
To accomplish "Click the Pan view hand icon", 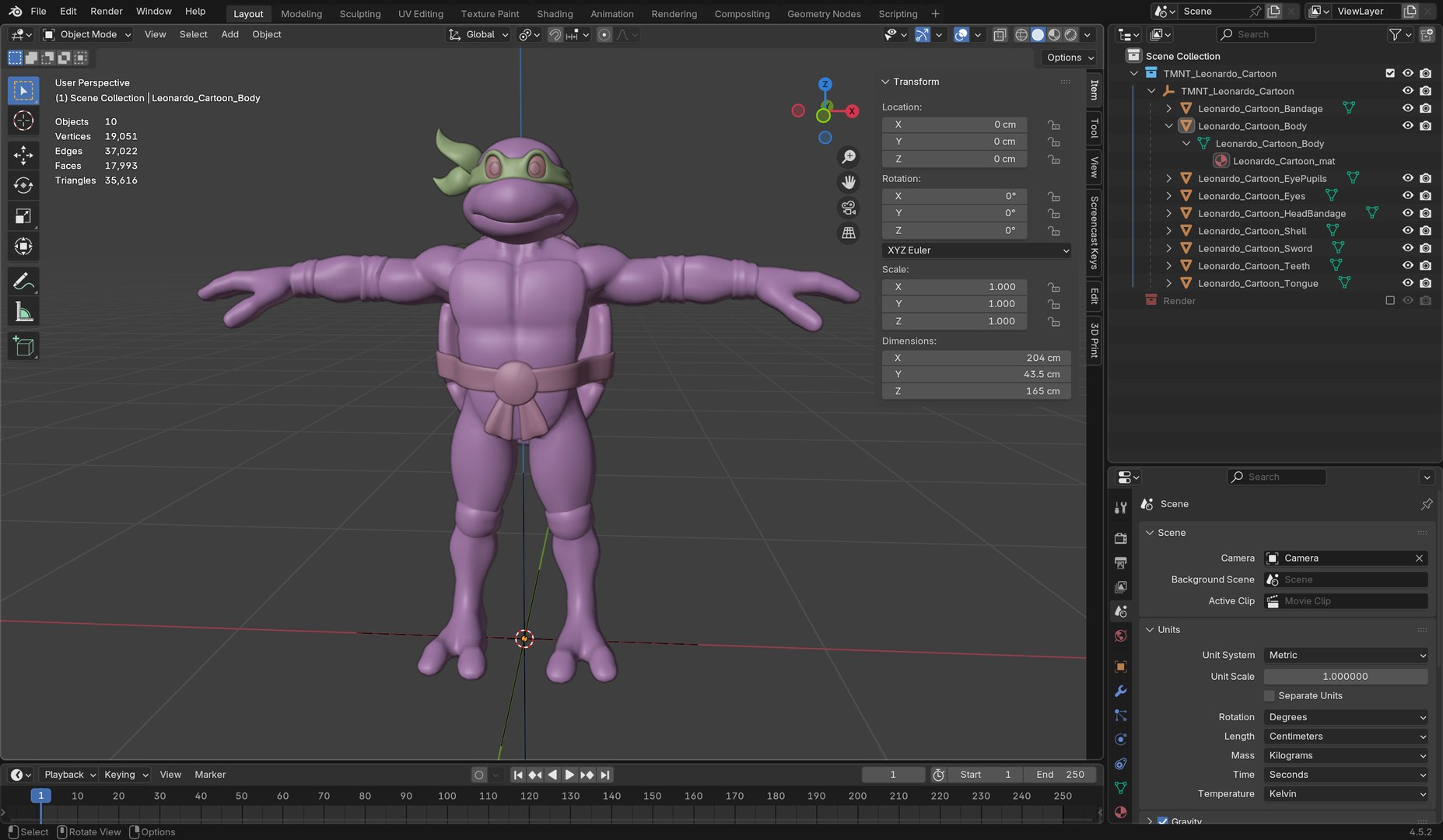I will pyautogui.click(x=849, y=182).
